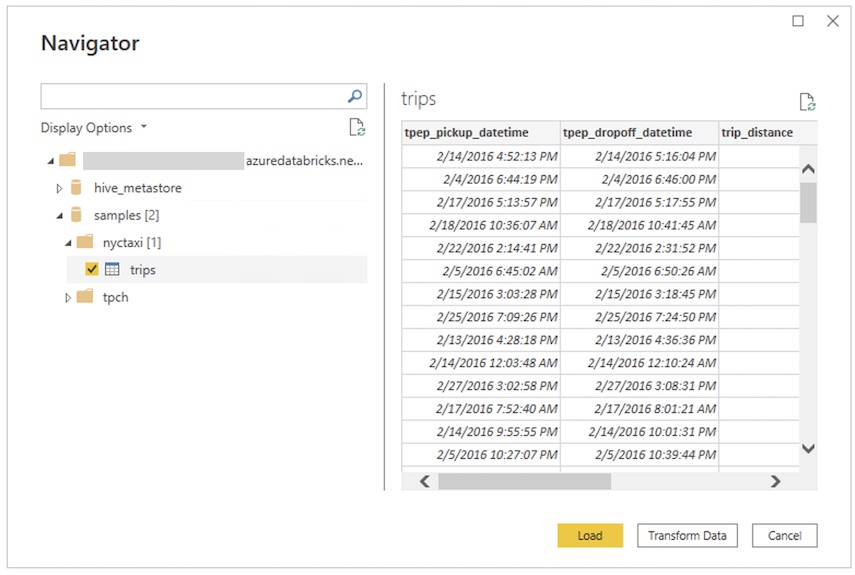Collapse the nyctaxi folder
This screenshot has height=575, width=855.
[x=68, y=243]
